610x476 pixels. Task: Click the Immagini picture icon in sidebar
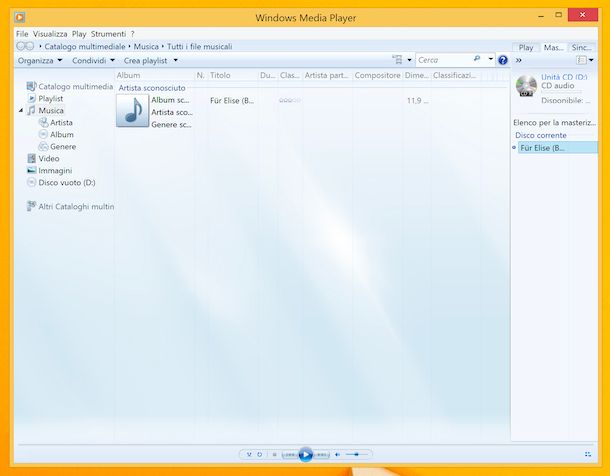coord(32,170)
